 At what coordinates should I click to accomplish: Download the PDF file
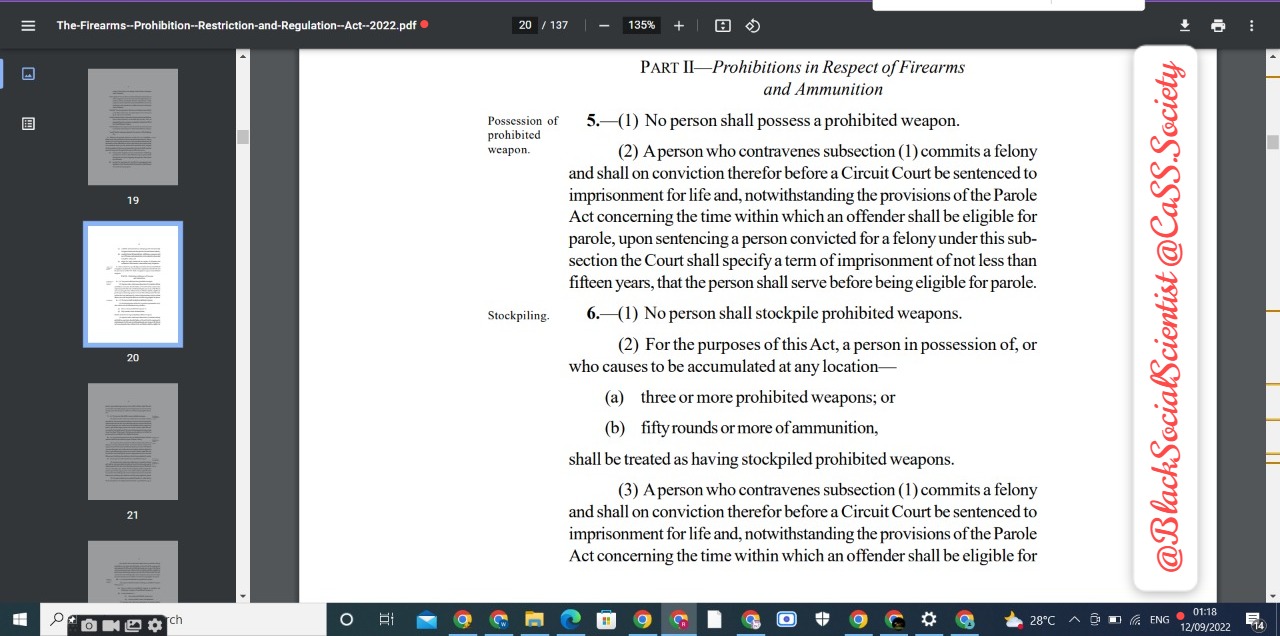(1185, 25)
